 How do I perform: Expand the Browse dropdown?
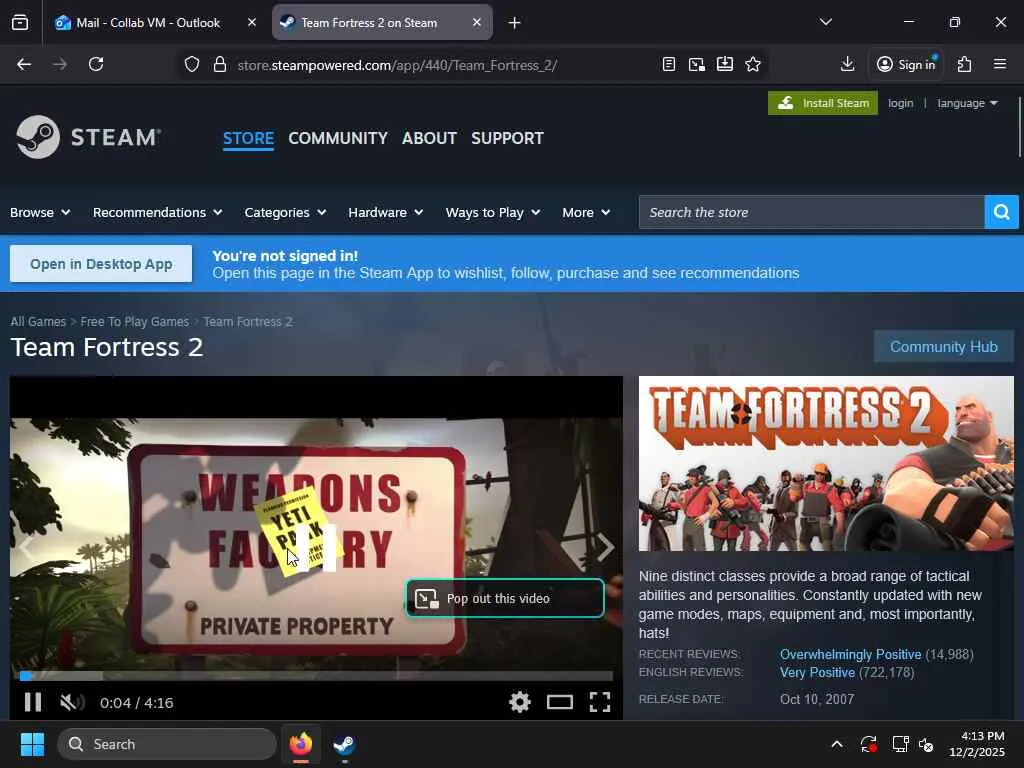(40, 212)
